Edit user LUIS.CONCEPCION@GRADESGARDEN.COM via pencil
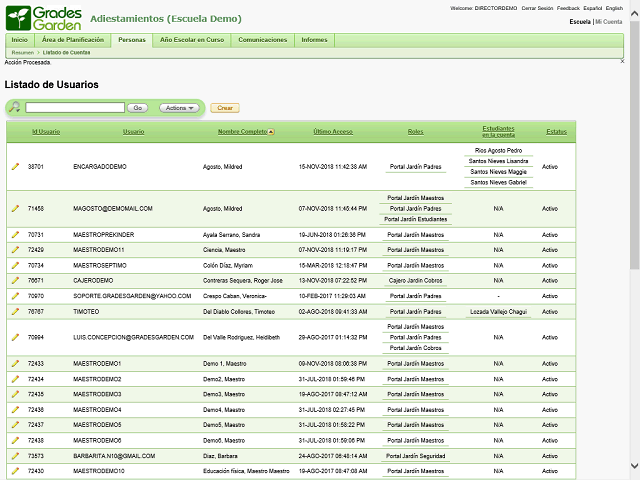This screenshot has height=480, width=640. [15, 338]
